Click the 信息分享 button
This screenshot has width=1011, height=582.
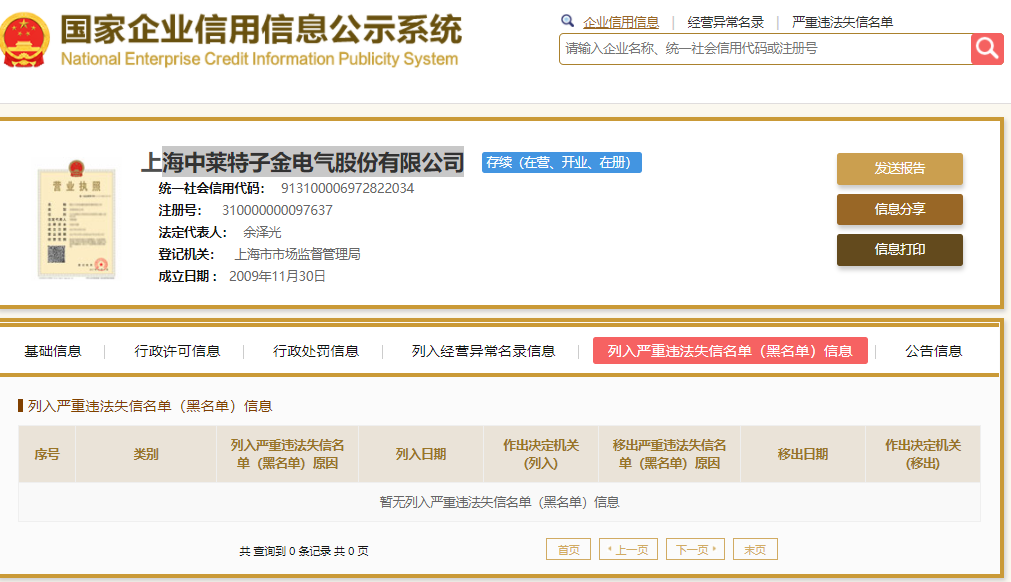pyautogui.click(x=899, y=209)
